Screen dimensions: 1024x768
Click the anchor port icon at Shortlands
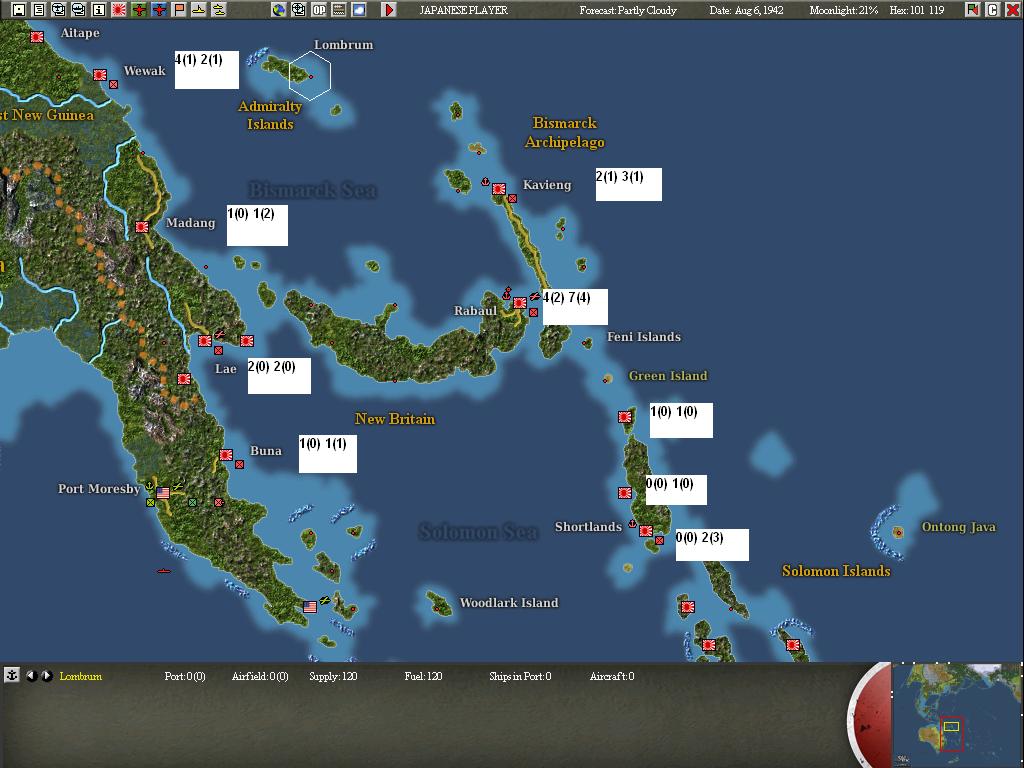[632, 523]
